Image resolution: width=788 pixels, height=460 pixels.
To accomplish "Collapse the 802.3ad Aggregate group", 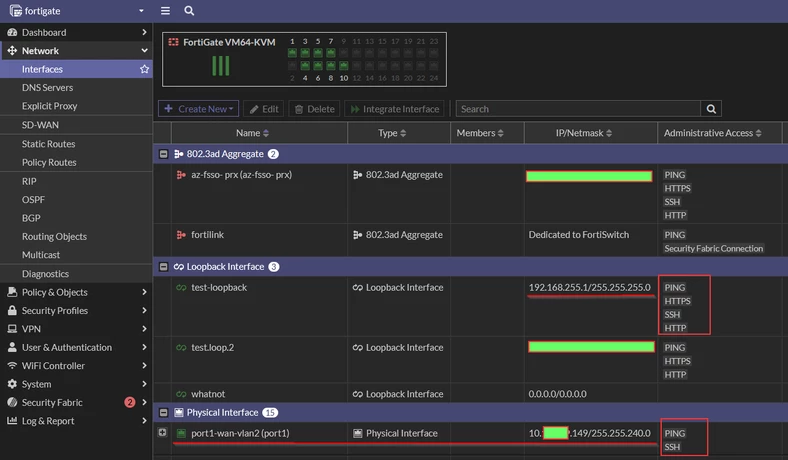I will (163, 154).
